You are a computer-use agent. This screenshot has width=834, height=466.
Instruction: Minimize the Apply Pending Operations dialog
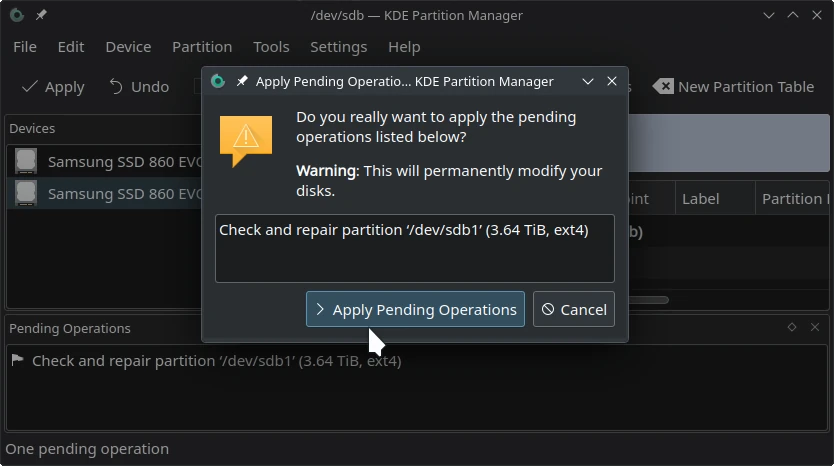588,81
